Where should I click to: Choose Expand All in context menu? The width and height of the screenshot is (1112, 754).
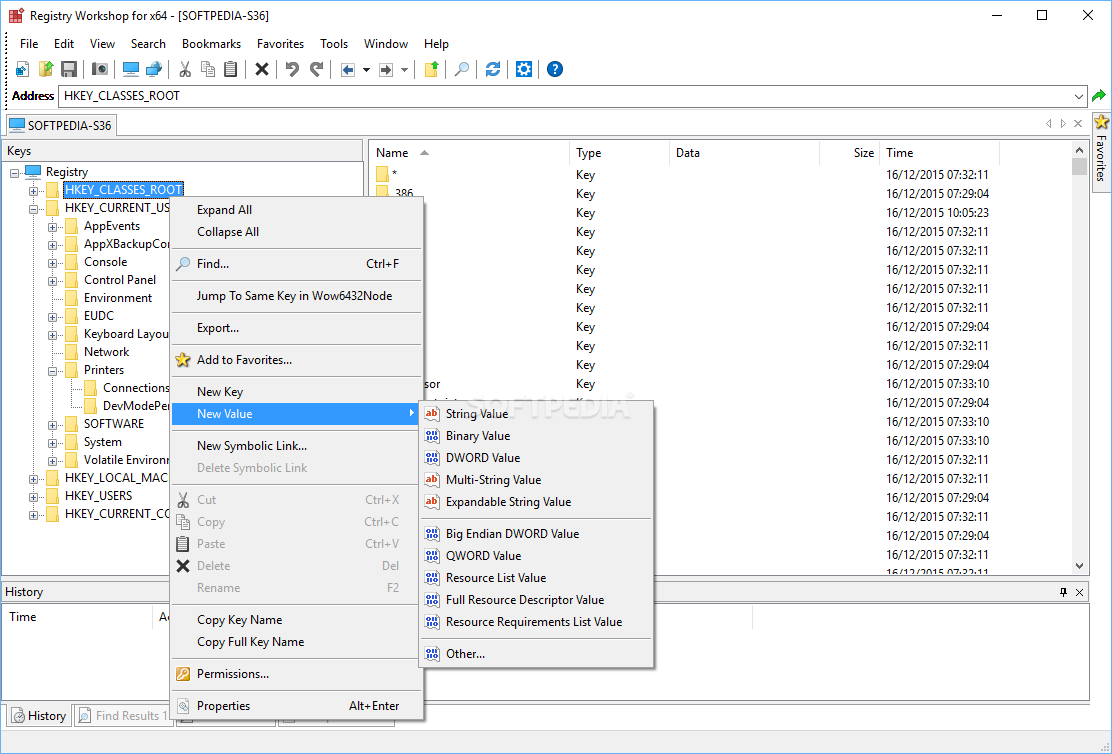point(297,210)
